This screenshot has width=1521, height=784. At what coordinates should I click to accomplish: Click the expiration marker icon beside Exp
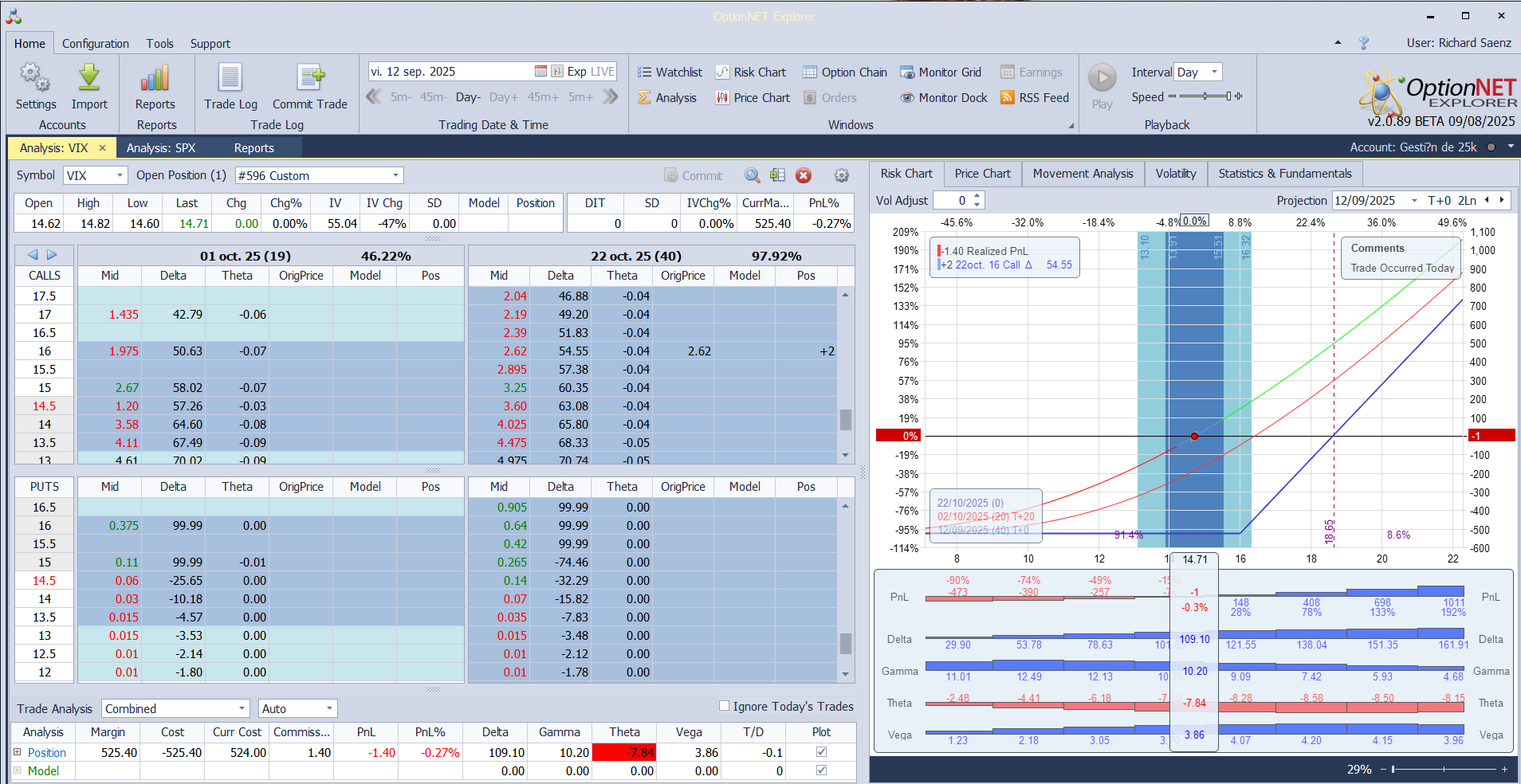click(x=557, y=71)
